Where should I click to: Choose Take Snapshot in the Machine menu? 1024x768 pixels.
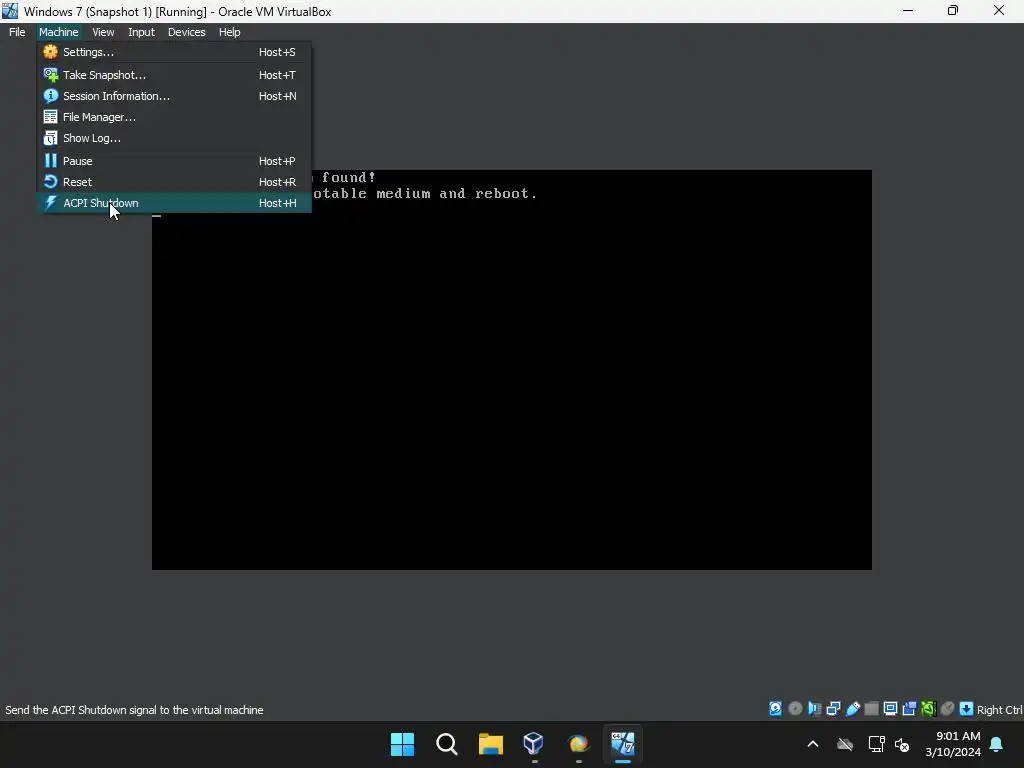pyautogui.click(x=174, y=75)
